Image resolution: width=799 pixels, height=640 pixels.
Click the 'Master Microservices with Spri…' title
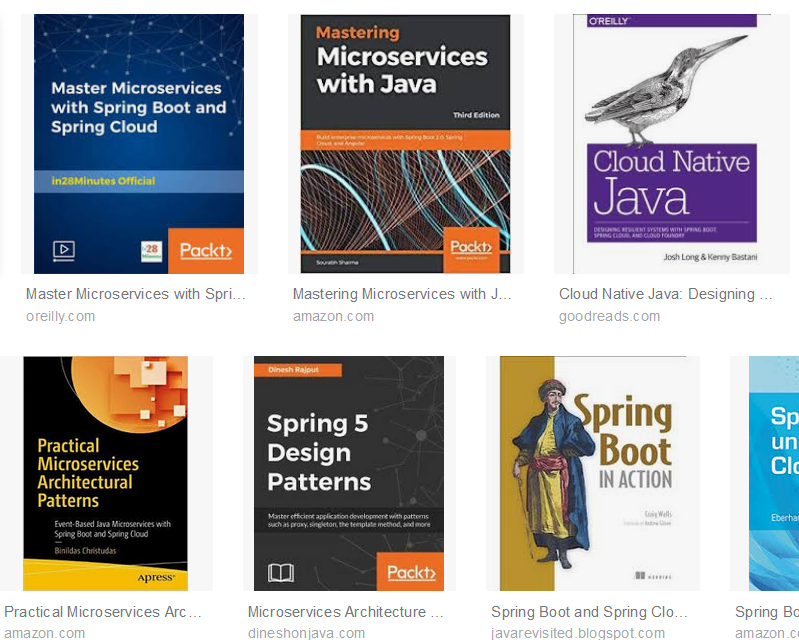(x=136, y=294)
